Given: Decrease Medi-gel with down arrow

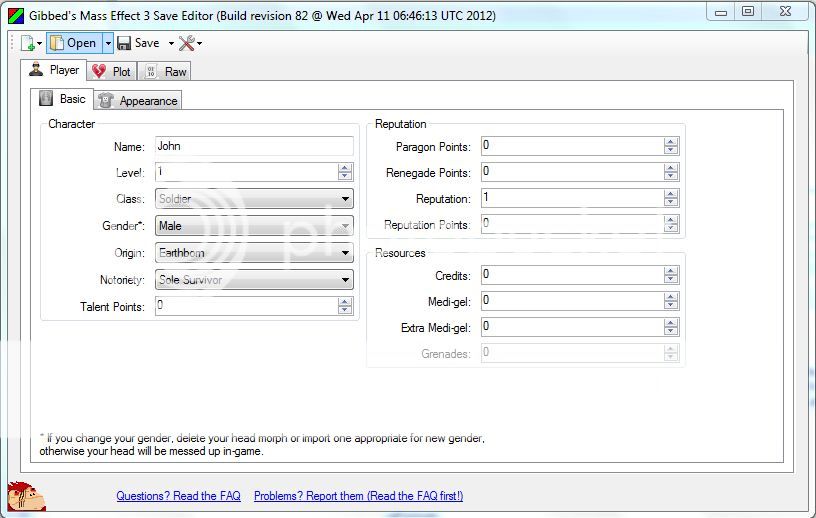Looking at the screenshot, I should [671, 306].
